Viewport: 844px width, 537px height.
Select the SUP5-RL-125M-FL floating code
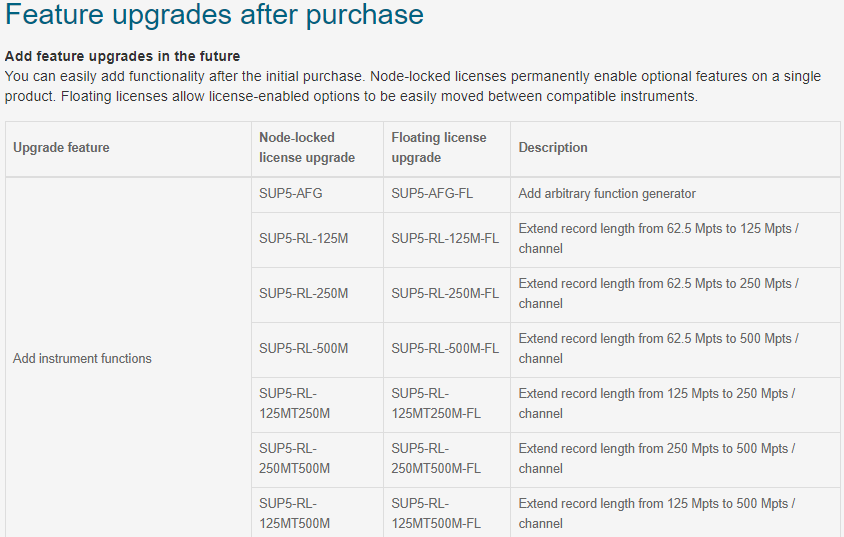pyautogui.click(x=445, y=238)
